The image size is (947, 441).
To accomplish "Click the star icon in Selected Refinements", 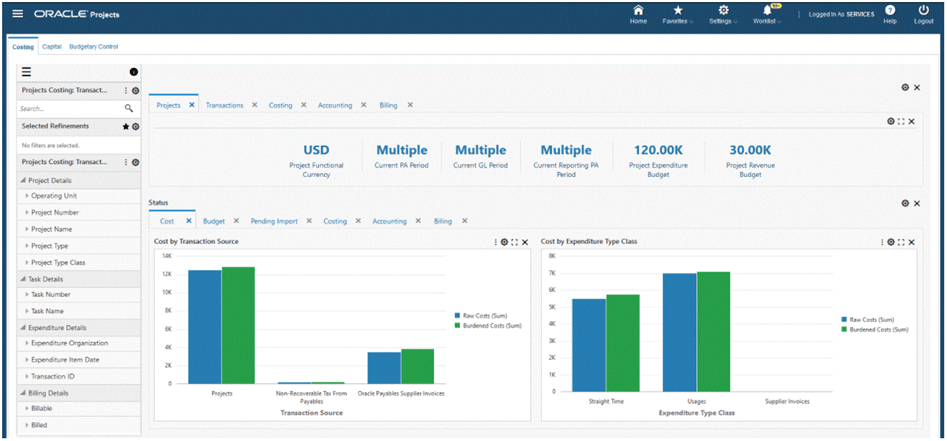I will click(125, 127).
